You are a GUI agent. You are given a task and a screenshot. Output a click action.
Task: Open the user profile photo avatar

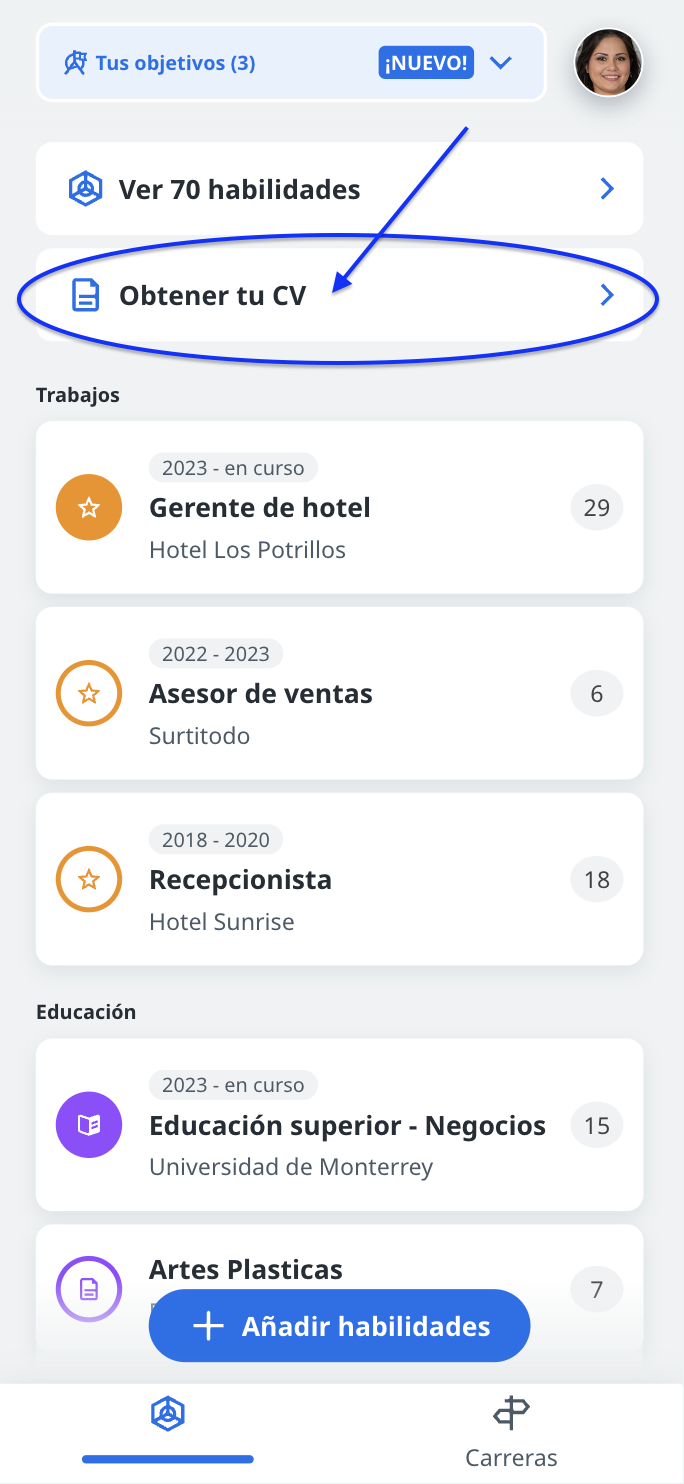[x=608, y=62]
